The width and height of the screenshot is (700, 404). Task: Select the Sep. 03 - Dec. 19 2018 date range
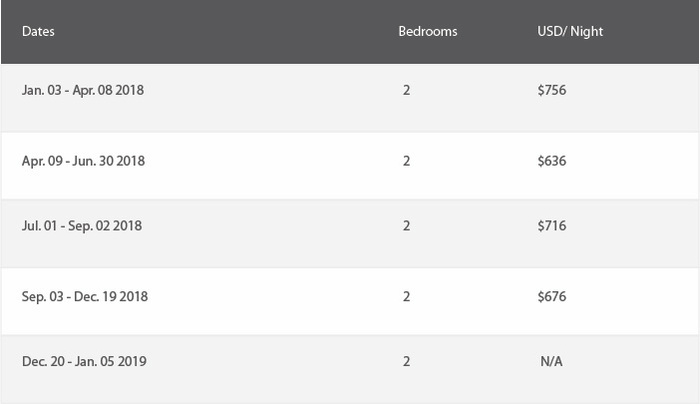85,296
